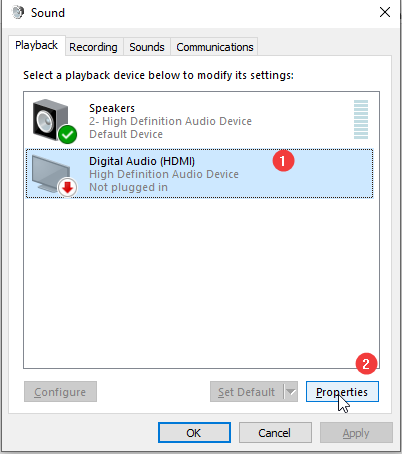402x454 pixels.
Task: Open the Communications tab
Action: click(215, 47)
